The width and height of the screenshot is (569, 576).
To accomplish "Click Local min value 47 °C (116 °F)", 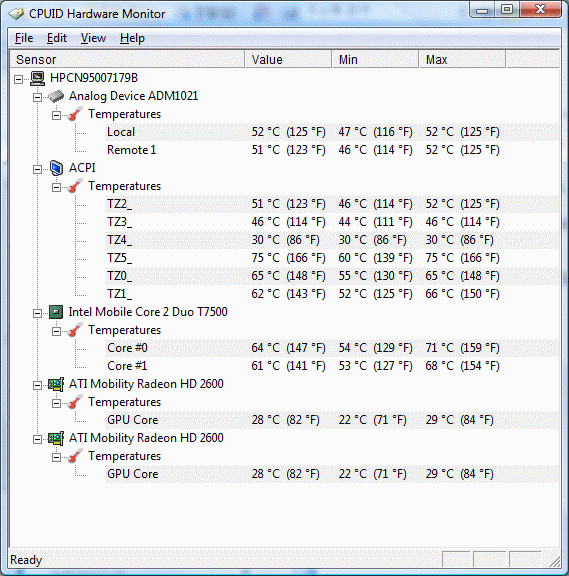I will [x=375, y=132].
